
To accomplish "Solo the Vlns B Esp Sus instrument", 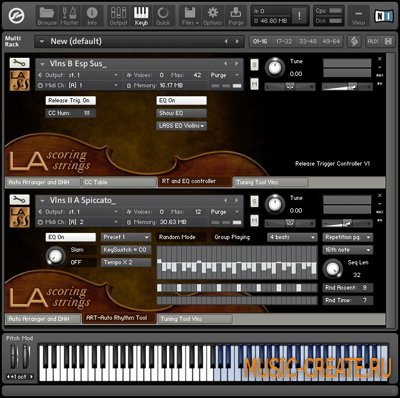I will 254,65.
